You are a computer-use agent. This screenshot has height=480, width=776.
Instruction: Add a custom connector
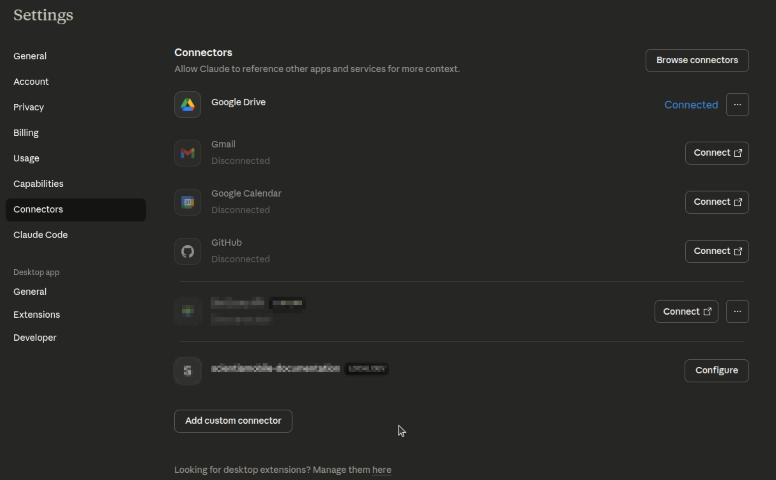233,421
